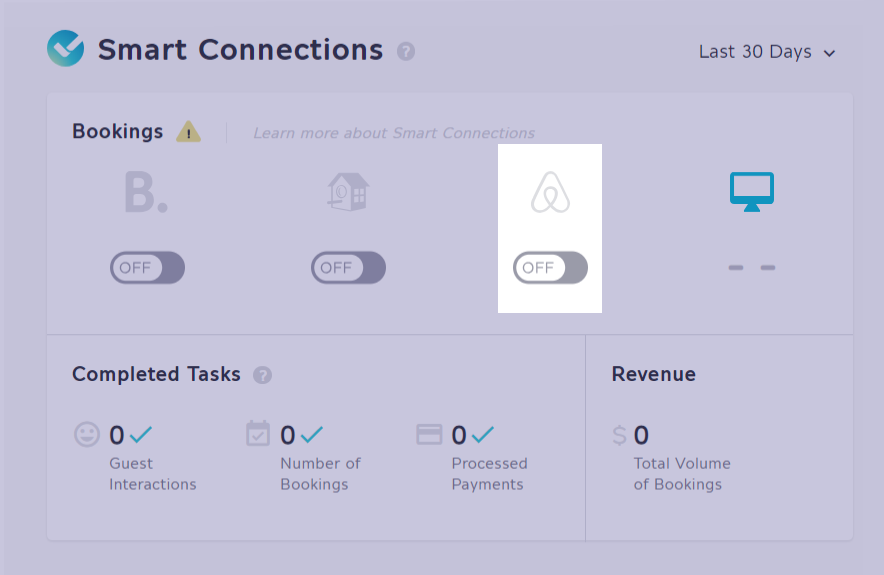The height and width of the screenshot is (575, 884).
Task: Open Completed Tasks help question mark
Action: click(262, 375)
